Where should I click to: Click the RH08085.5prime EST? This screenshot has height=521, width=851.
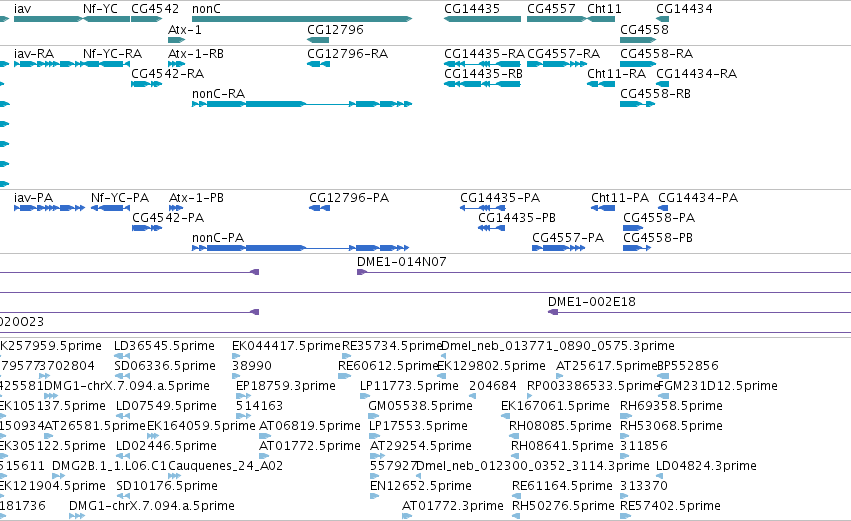(x=513, y=436)
